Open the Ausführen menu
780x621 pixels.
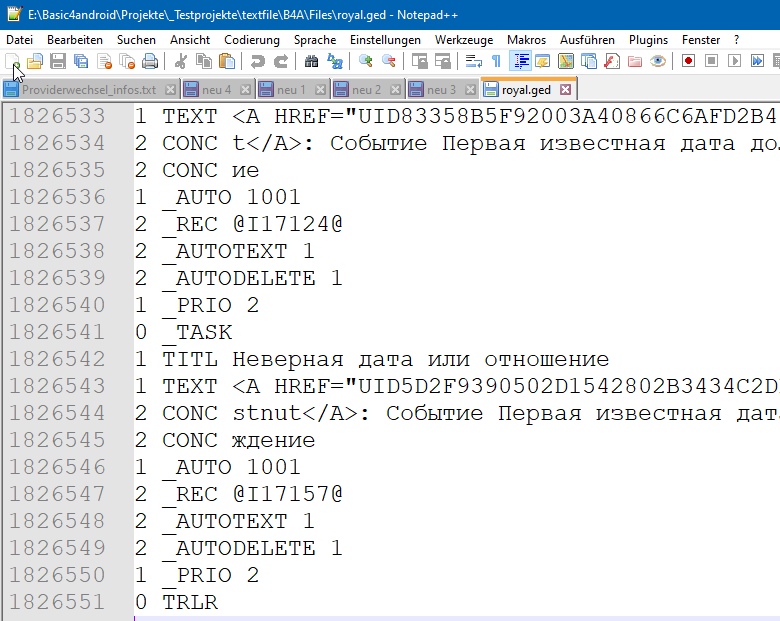pos(587,40)
